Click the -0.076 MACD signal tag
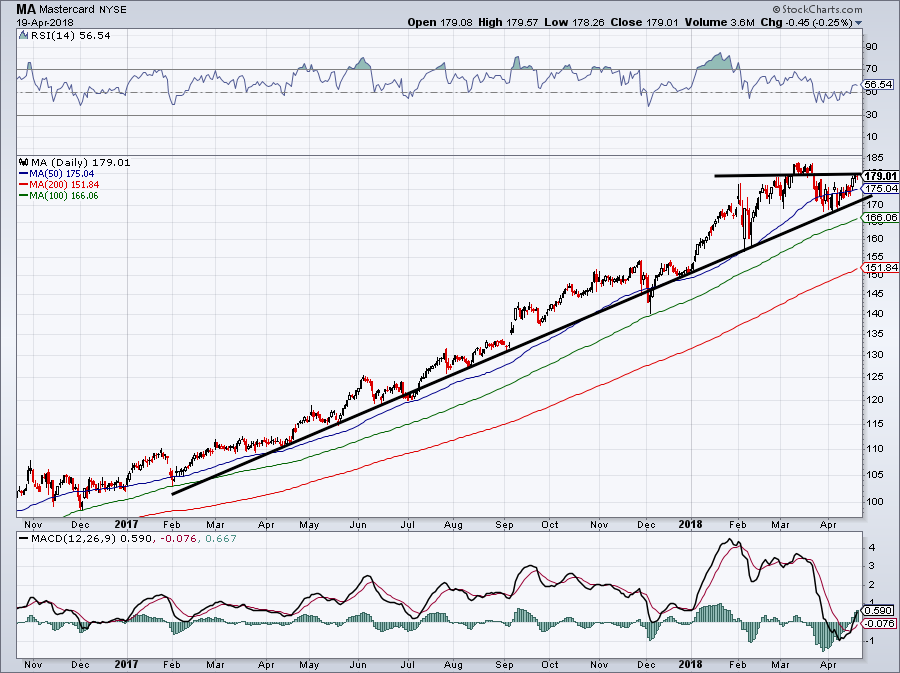 pos(880,623)
